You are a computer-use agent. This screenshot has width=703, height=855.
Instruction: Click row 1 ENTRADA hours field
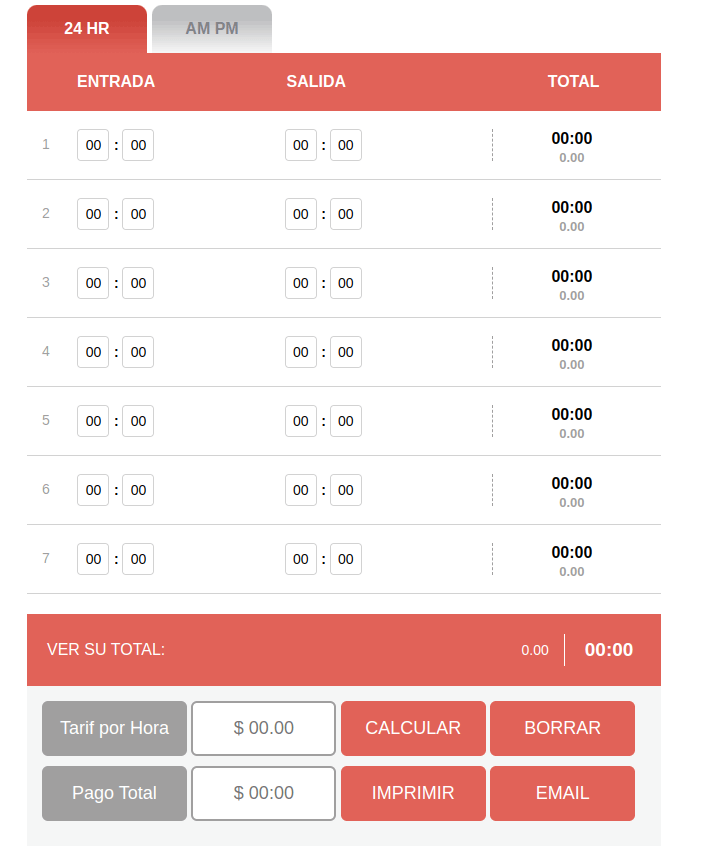[x=92, y=145]
